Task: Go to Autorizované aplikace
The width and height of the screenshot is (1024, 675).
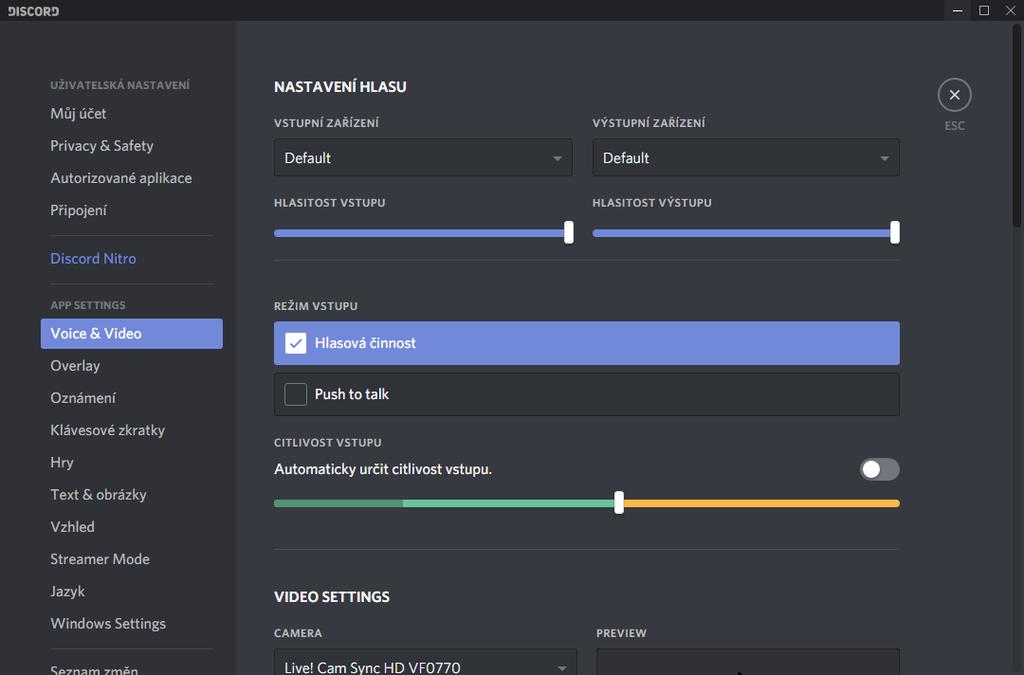Action: pyautogui.click(x=121, y=178)
